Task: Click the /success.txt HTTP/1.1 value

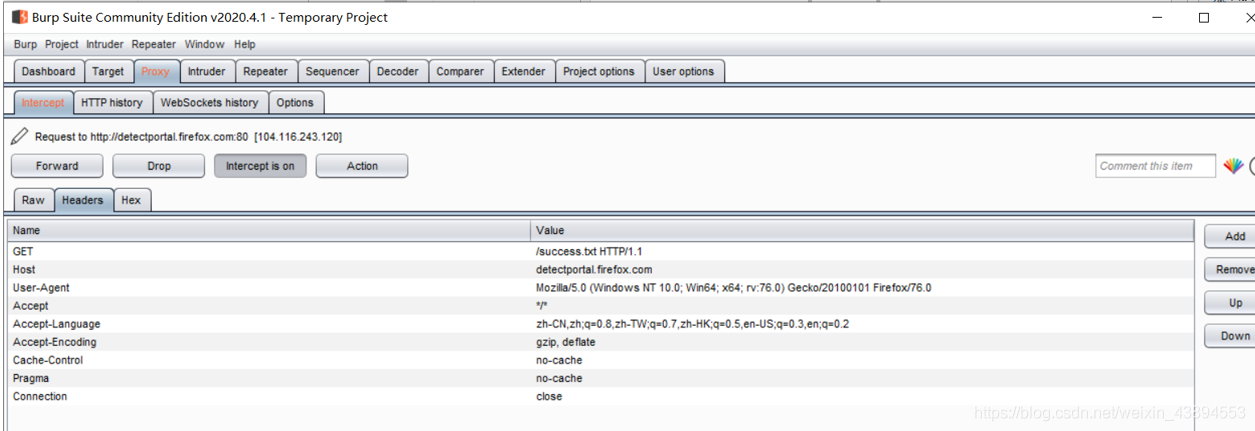Action: click(589, 252)
